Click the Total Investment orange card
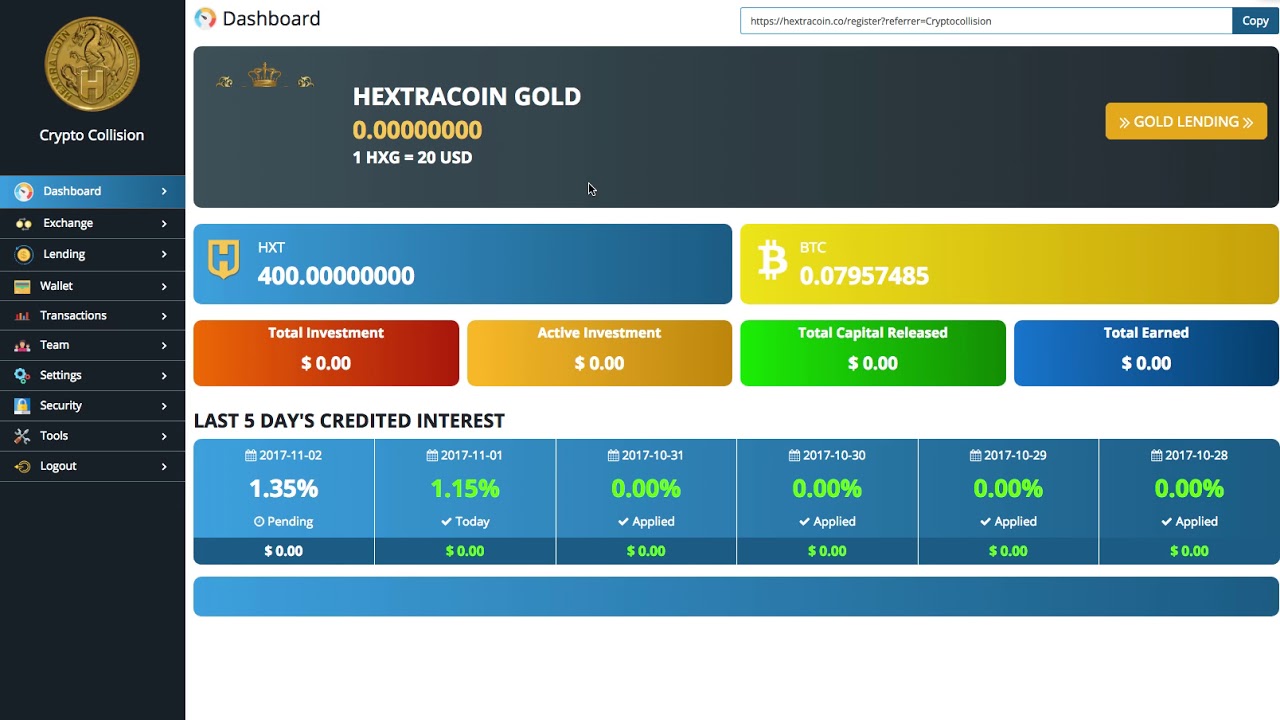Screen dimensions: 1280x720 click(x=326, y=353)
